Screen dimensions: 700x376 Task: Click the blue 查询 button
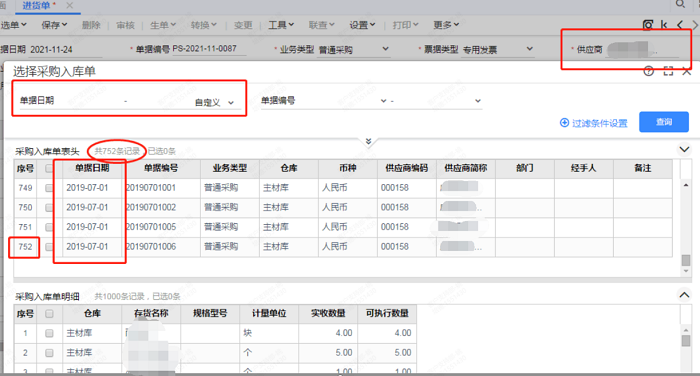[664, 122]
